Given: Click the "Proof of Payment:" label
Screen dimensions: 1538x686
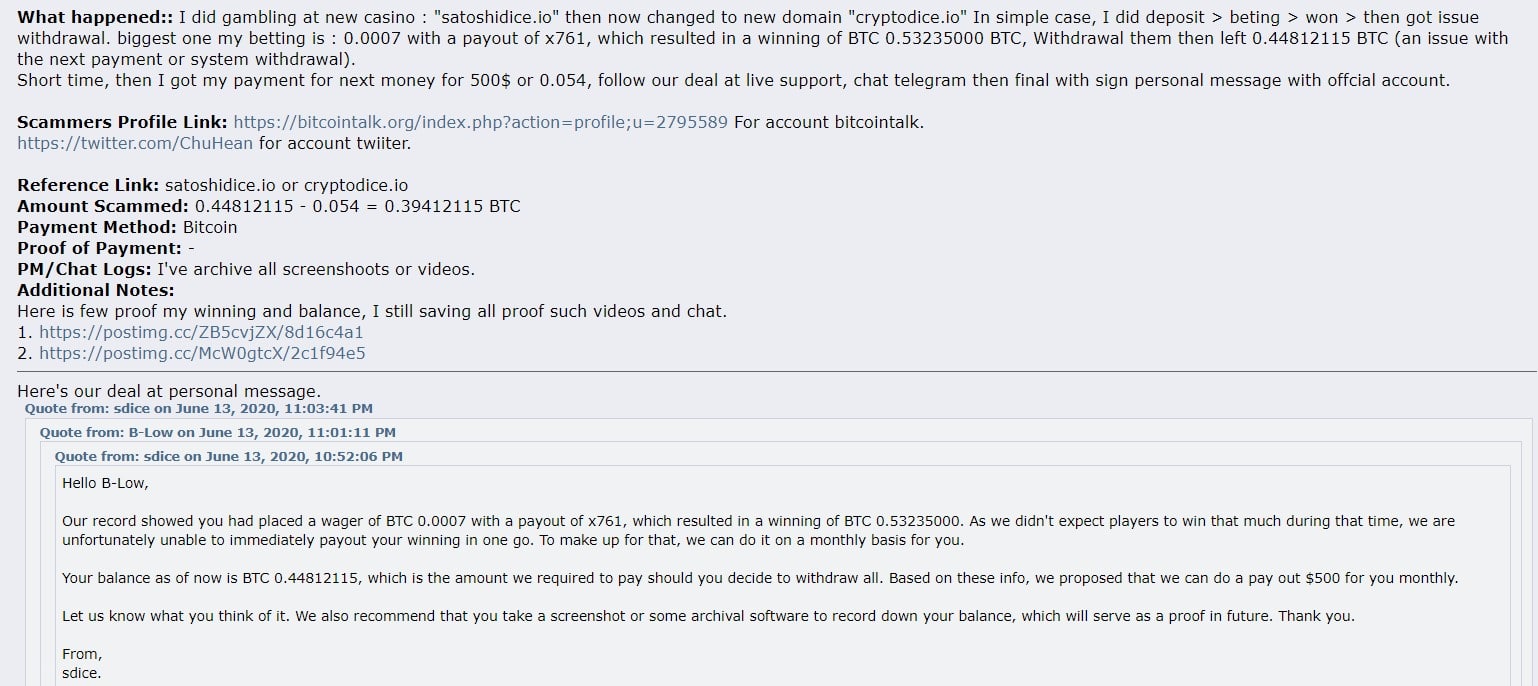Looking at the screenshot, I should [x=99, y=248].
